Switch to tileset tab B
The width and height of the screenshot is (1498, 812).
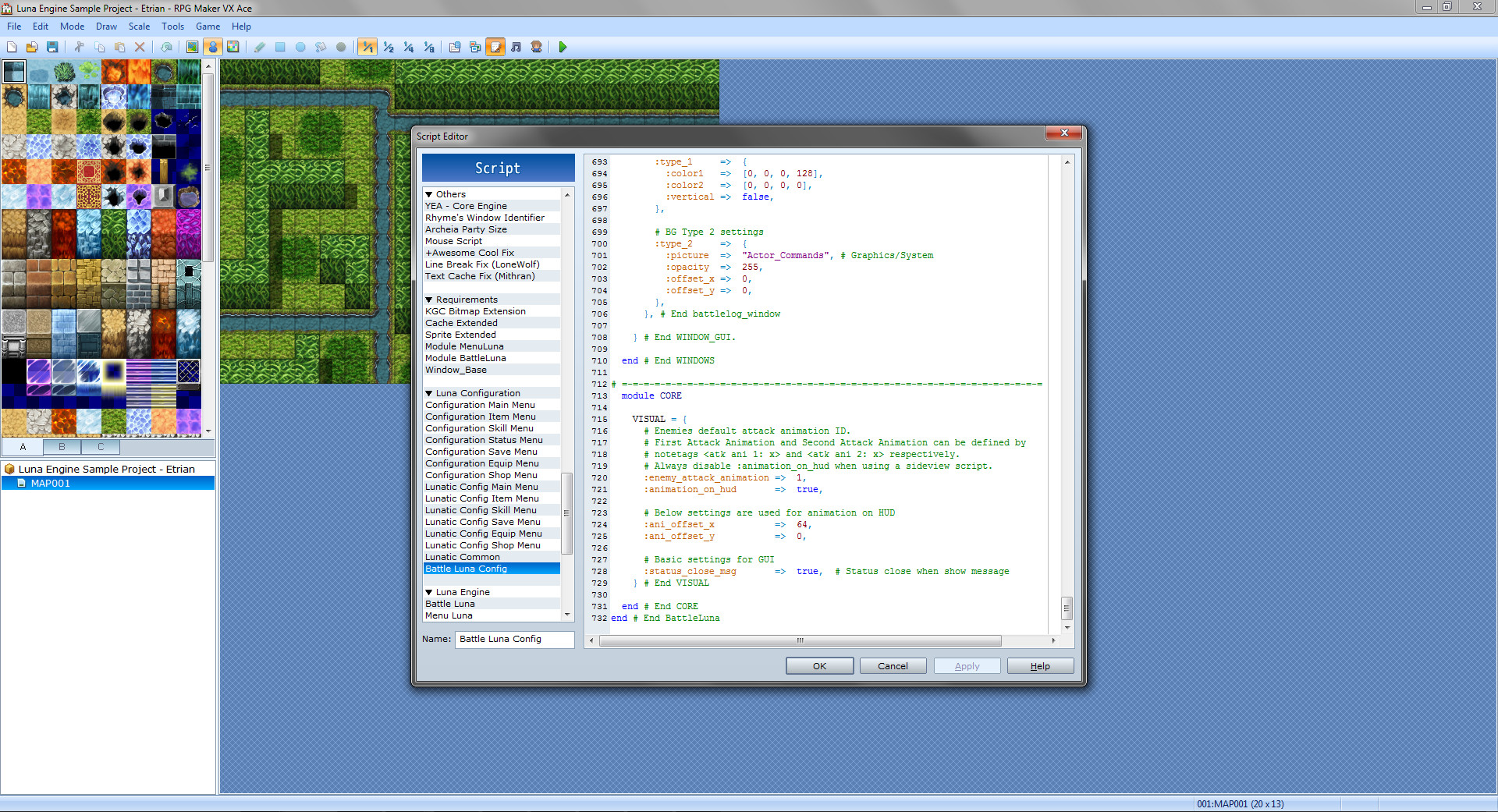click(61, 447)
